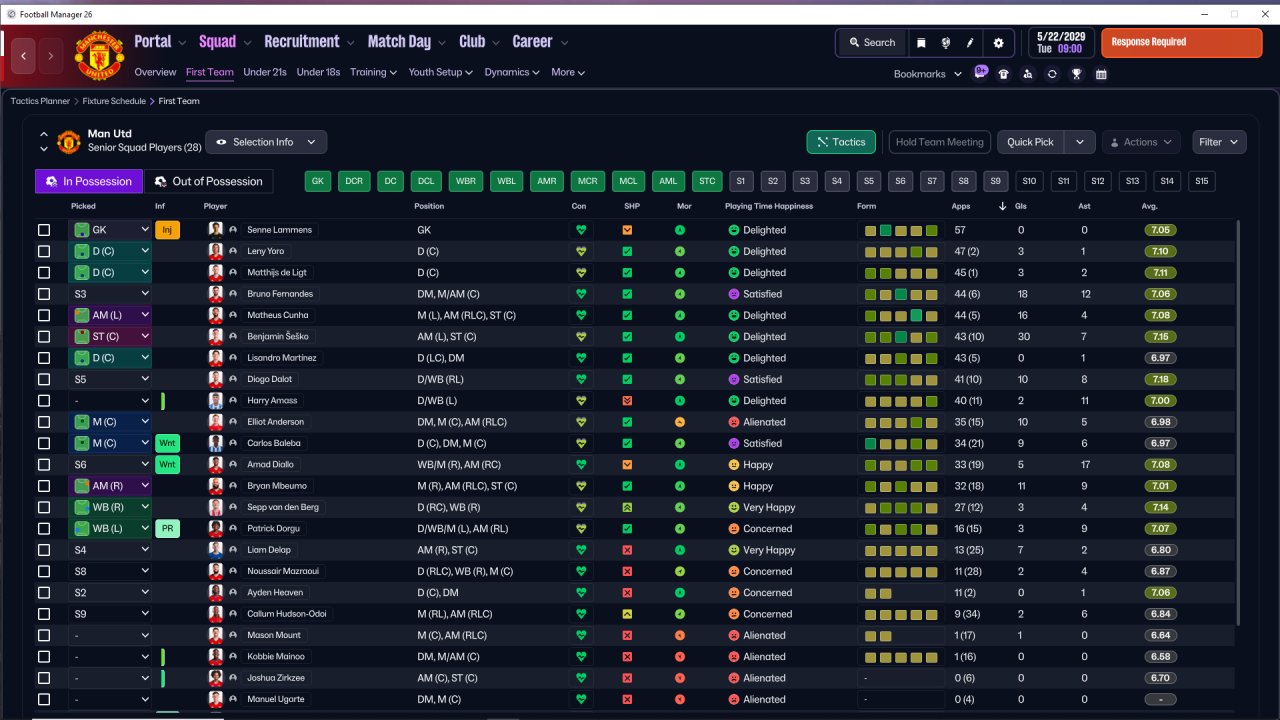Open the trophy shortcut icon
This screenshot has width=1280, height=720.
(1077, 74)
